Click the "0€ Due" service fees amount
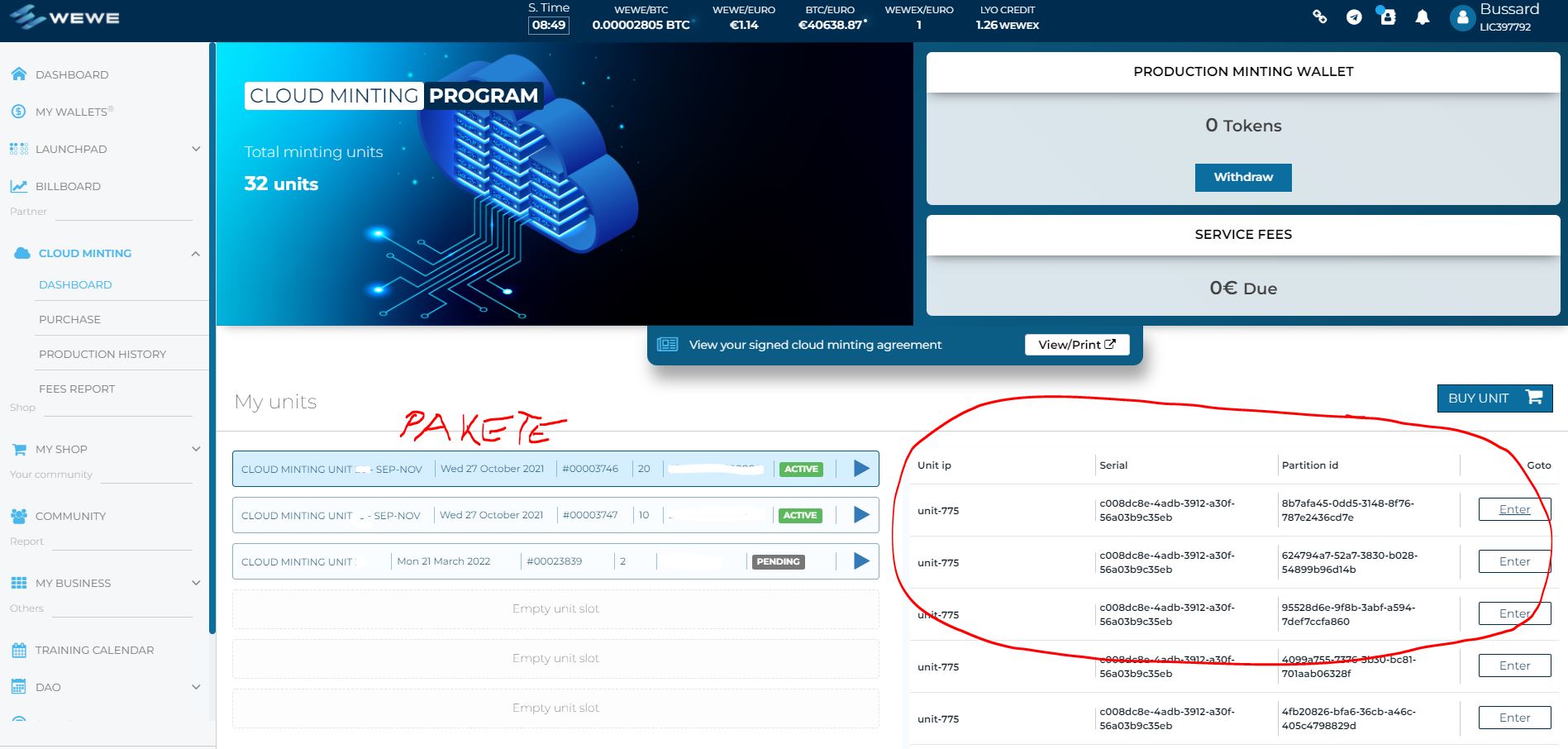This screenshot has height=749, width=1568. click(x=1243, y=288)
